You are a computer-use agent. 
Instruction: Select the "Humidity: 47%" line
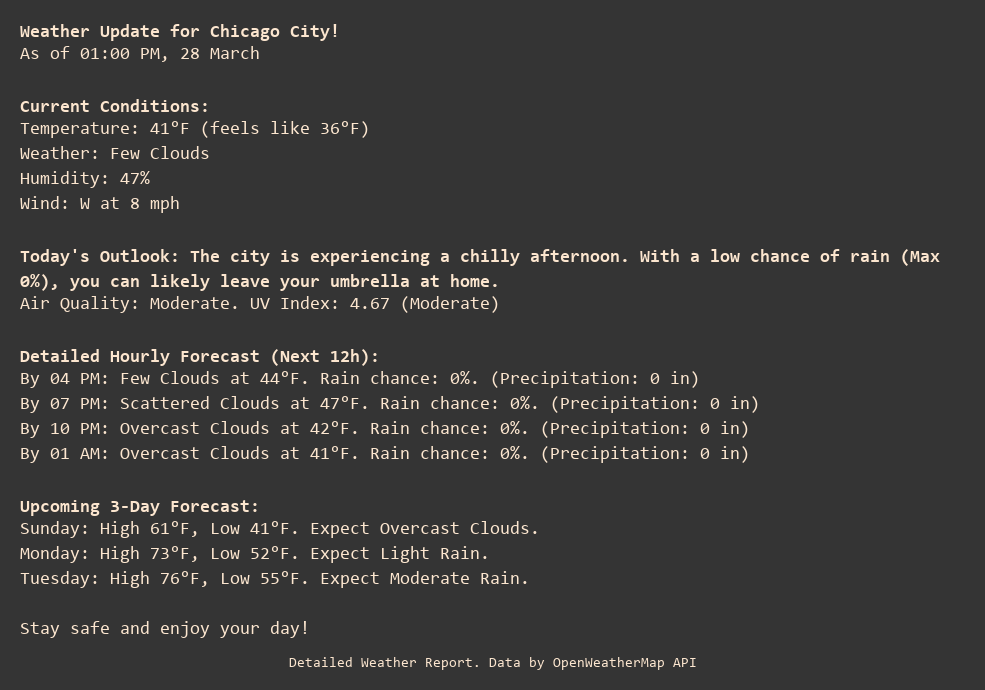[x=85, y=178]
